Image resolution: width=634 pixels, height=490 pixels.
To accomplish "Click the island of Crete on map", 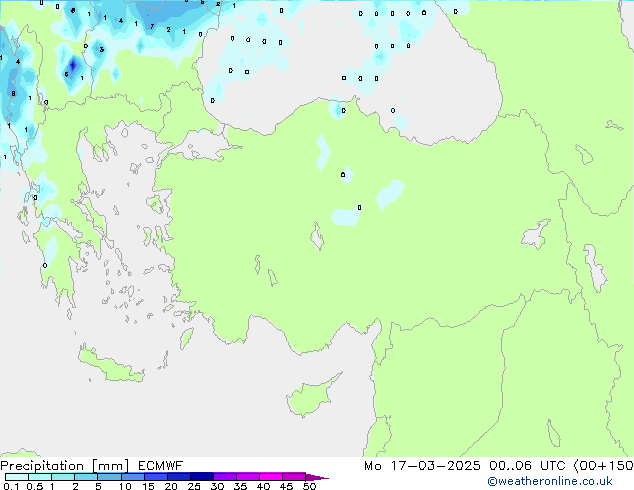I will [110, 366].
